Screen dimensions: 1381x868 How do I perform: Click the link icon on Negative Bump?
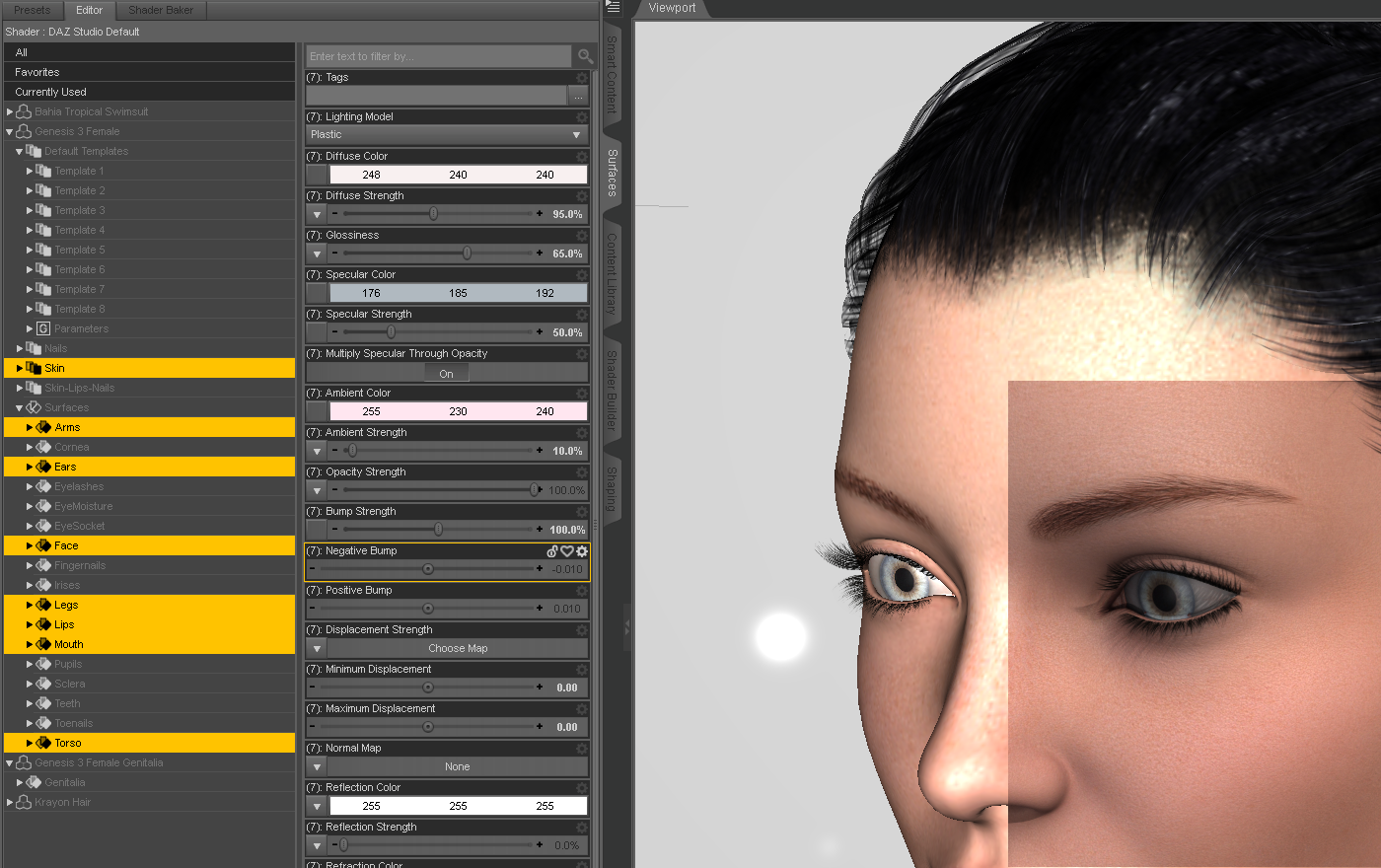pos(552,551)
